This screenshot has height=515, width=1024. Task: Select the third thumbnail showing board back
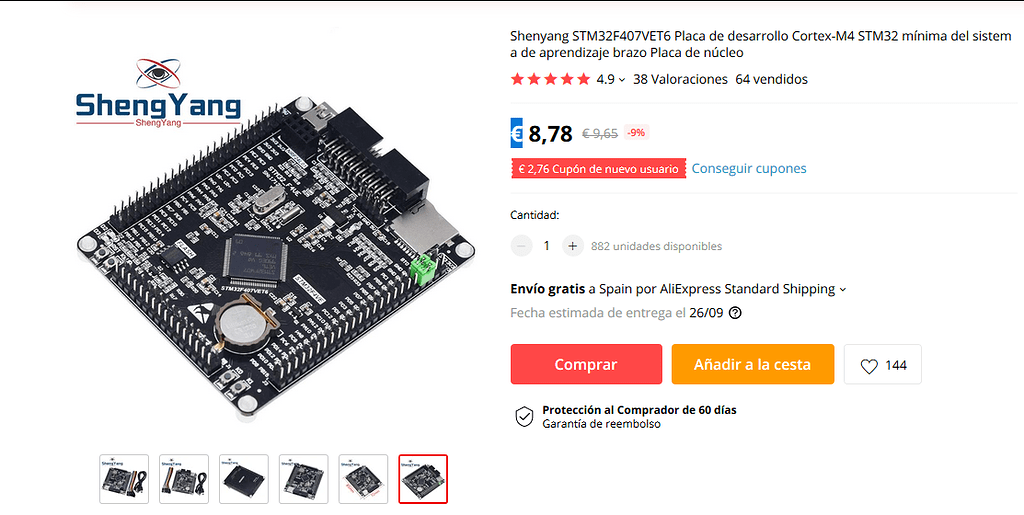(x=244, y=479)
